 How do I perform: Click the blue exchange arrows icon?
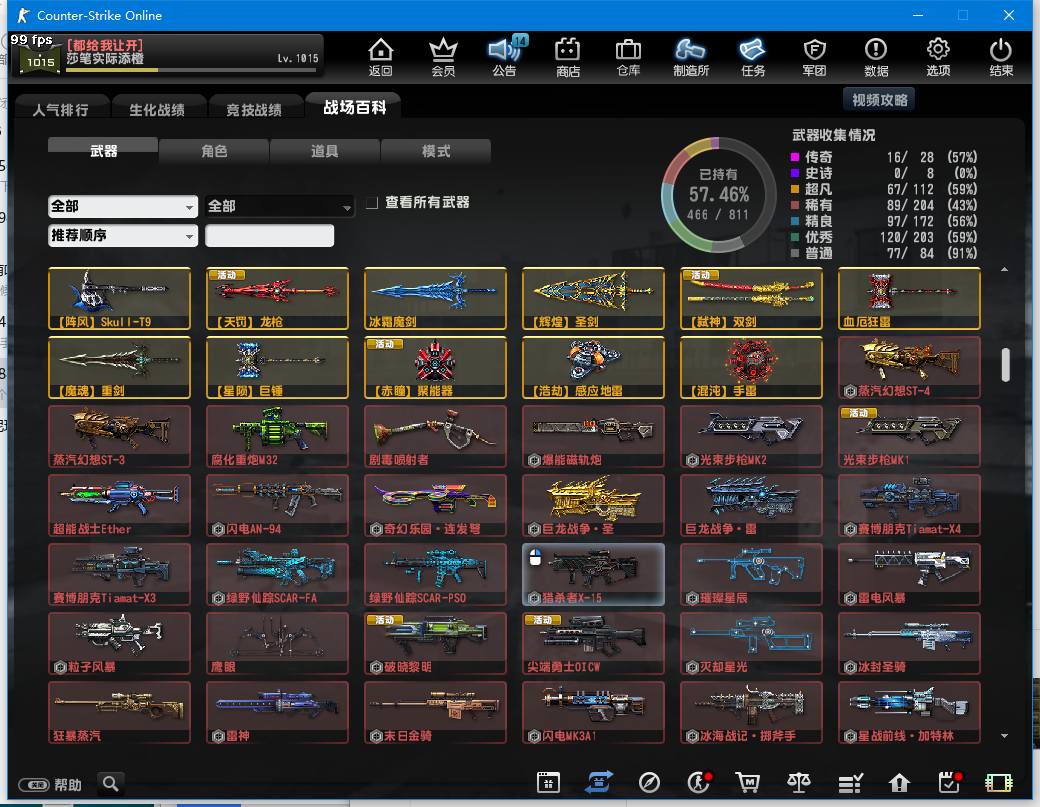click(x=598, y=783)
